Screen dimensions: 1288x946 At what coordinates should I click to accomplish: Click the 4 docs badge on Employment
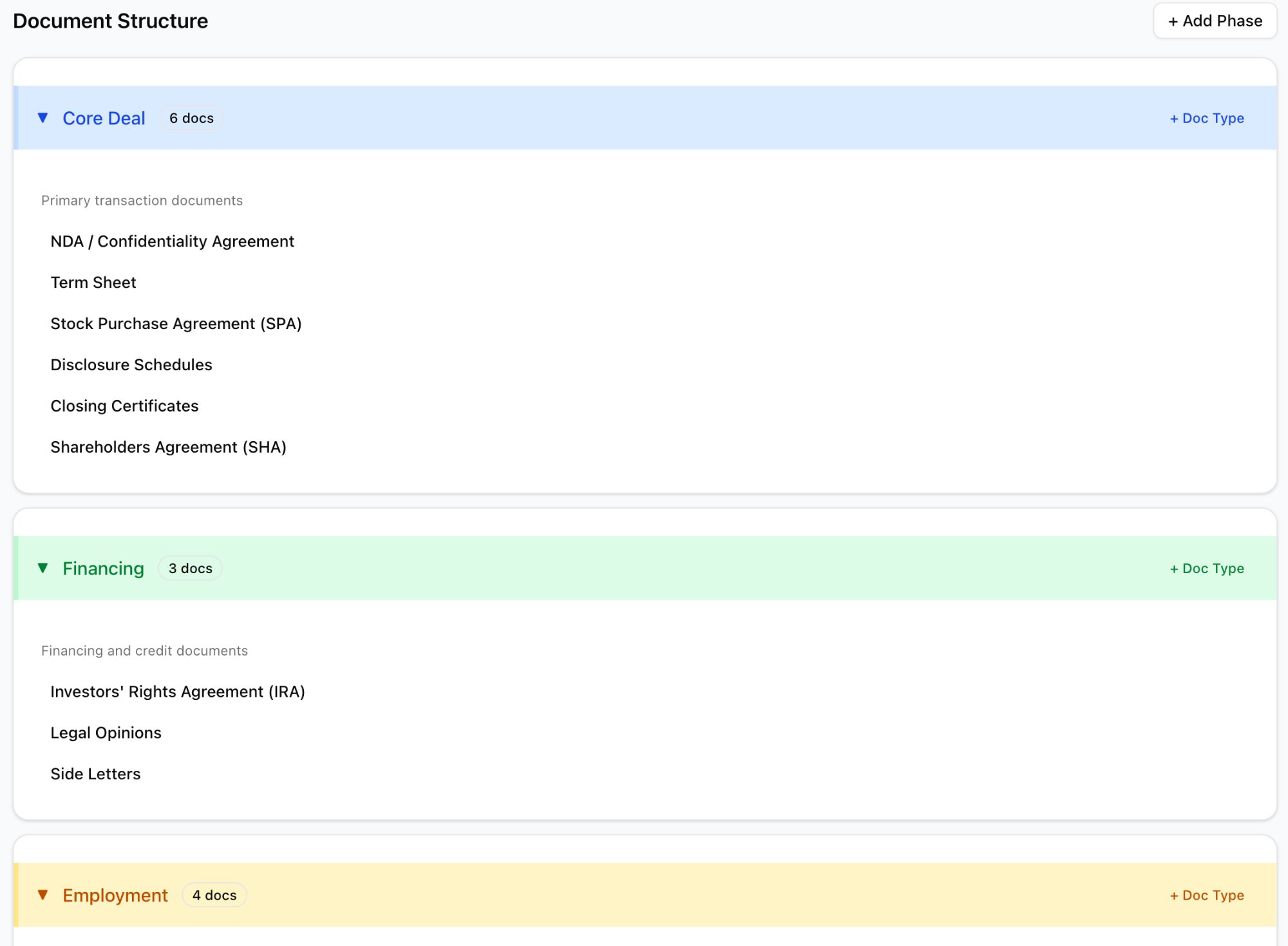[214, 894]
